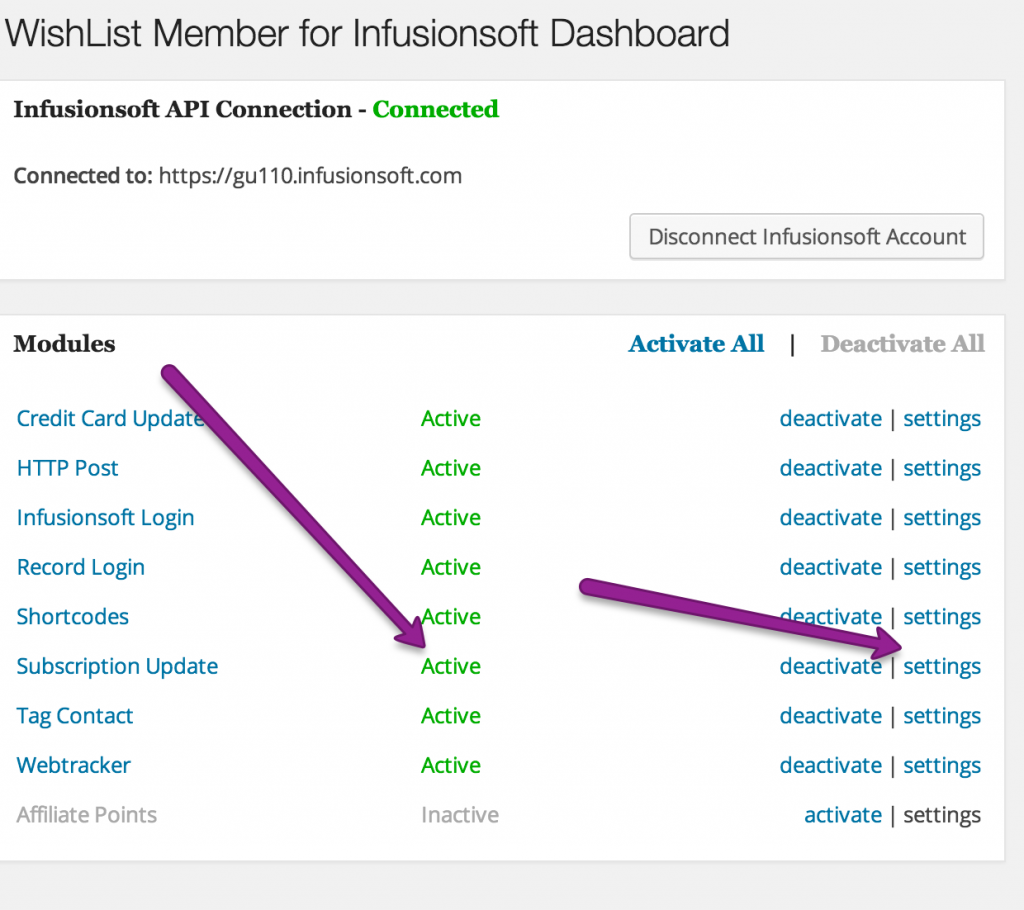Screen dimensions: 1024x910
Task: Click the Active status for Webtracker
Action: [451, 766]
